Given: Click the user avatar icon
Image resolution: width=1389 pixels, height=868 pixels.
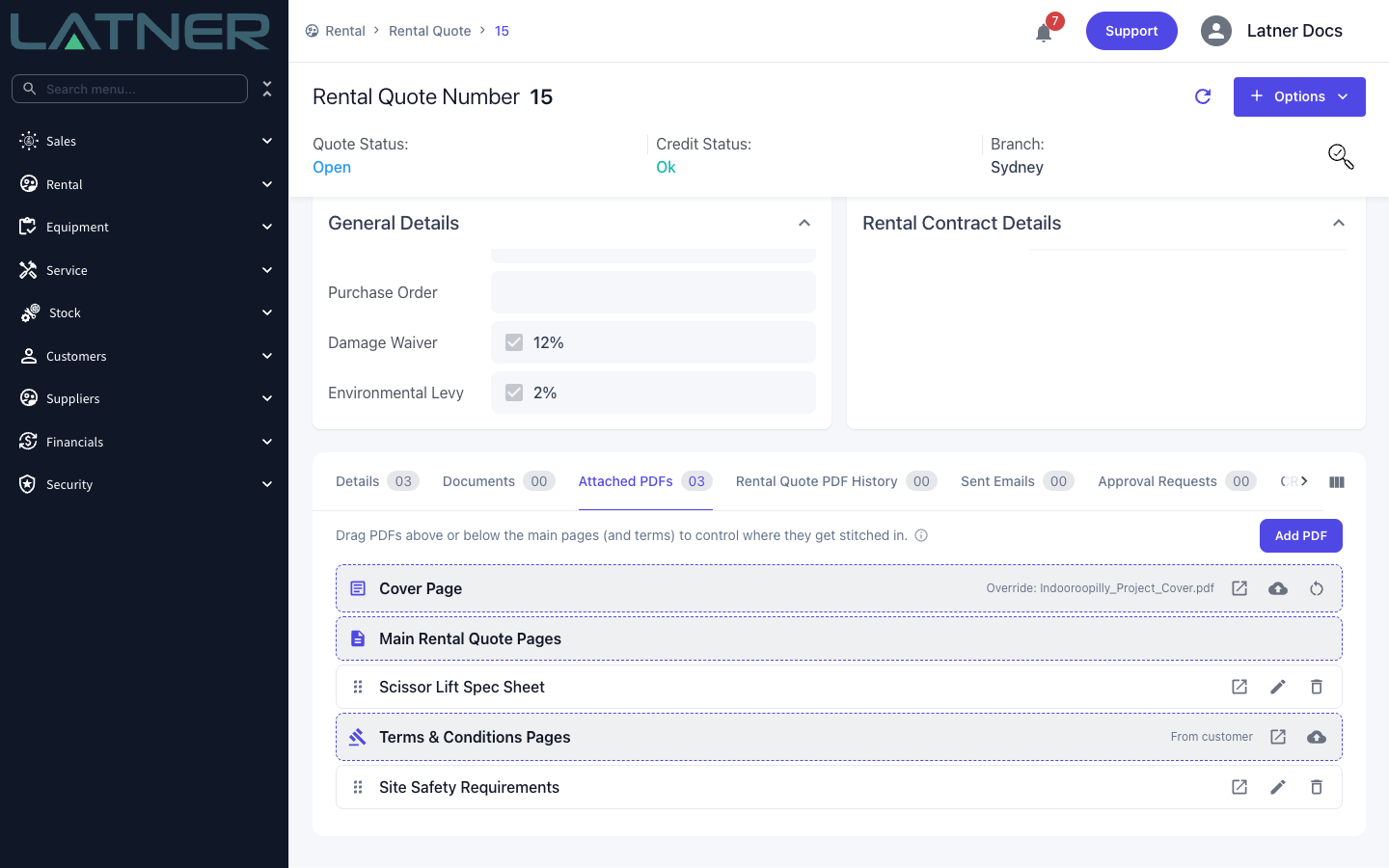Looking at the screenshot, I should (1216, 31).
